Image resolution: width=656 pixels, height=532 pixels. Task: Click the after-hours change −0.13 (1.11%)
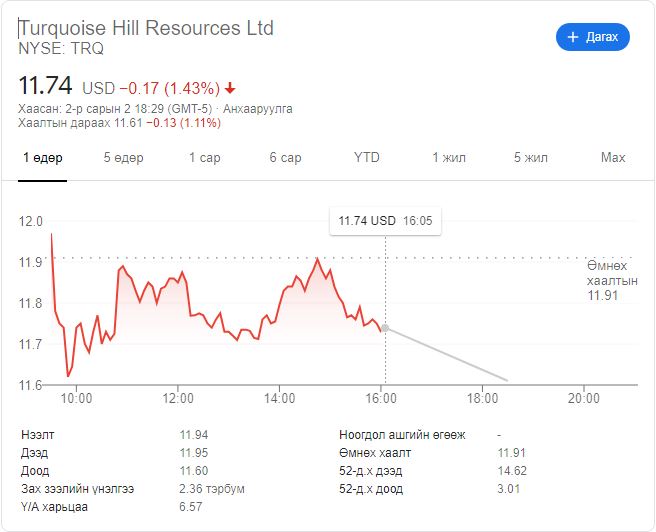tap(184, 123)
